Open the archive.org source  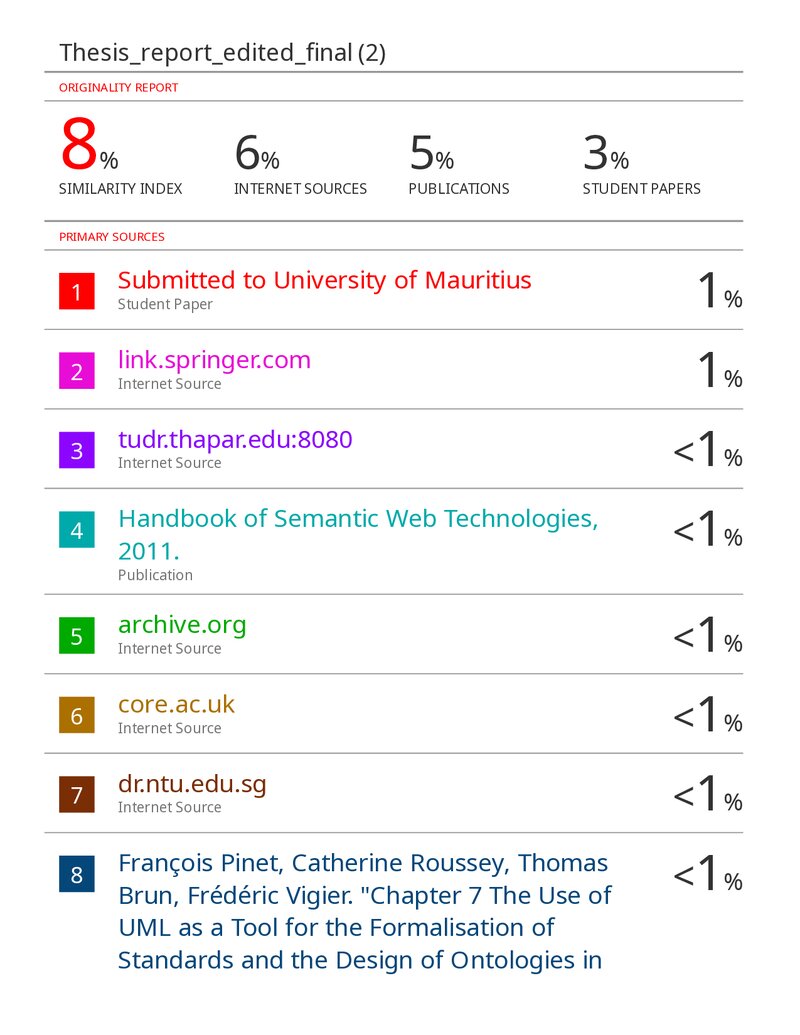coord(182,625)
